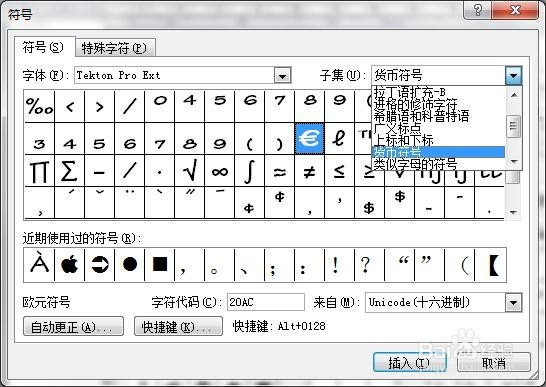Collapse the 子集 subset dropdown arrow
The width and height of the screenshot is (546, 387).
coord(513,75)
